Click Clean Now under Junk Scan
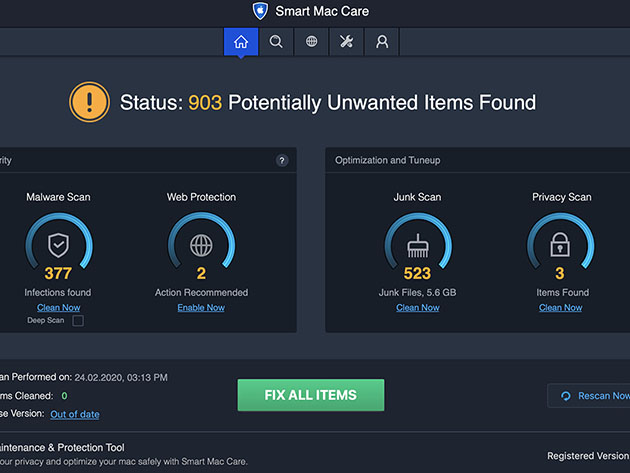This screenshot has height=473, width=630. tap(417, 308)
